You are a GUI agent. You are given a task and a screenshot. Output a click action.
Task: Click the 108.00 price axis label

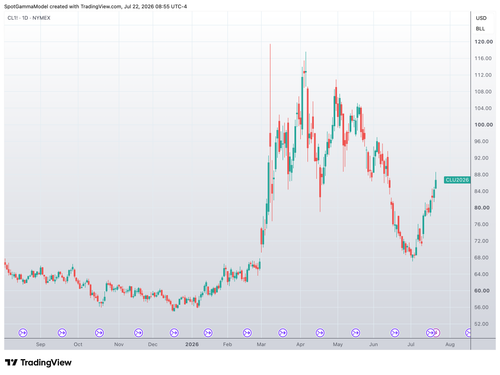[x=483, y=92]
